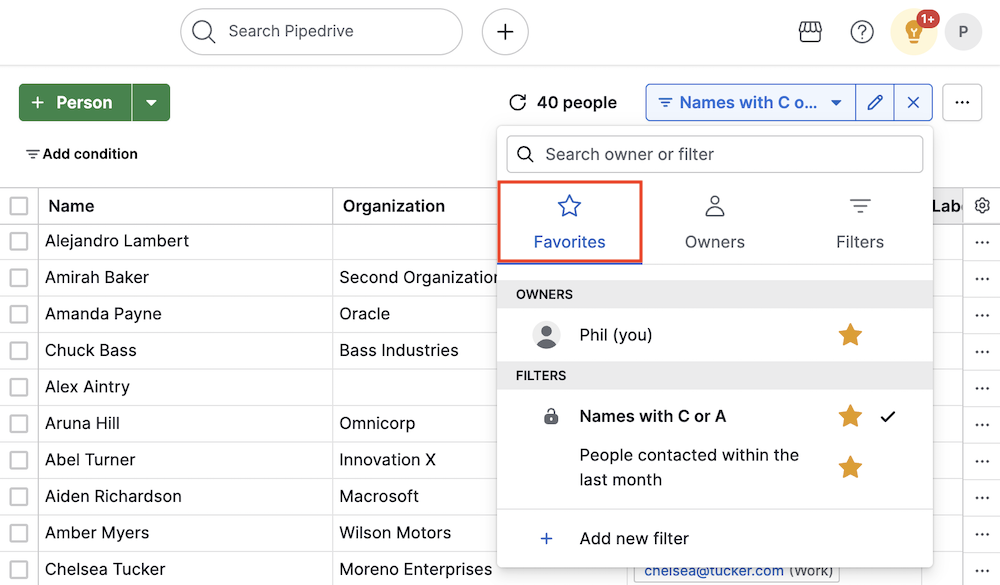Refresh the list of 40 people
1000x585 pixels.
(x=517, y=101)
